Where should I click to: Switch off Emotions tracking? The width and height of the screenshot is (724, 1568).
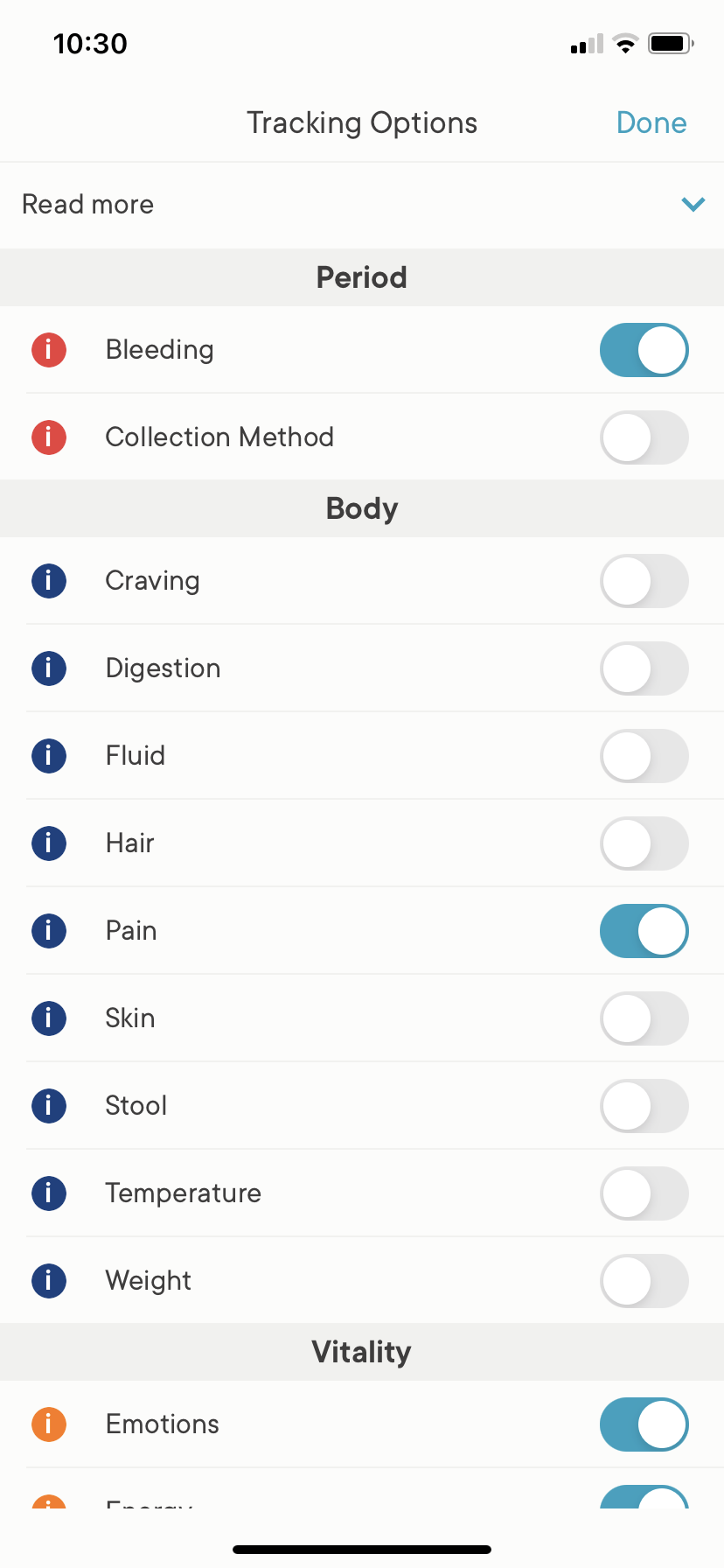pos(644,1424)
